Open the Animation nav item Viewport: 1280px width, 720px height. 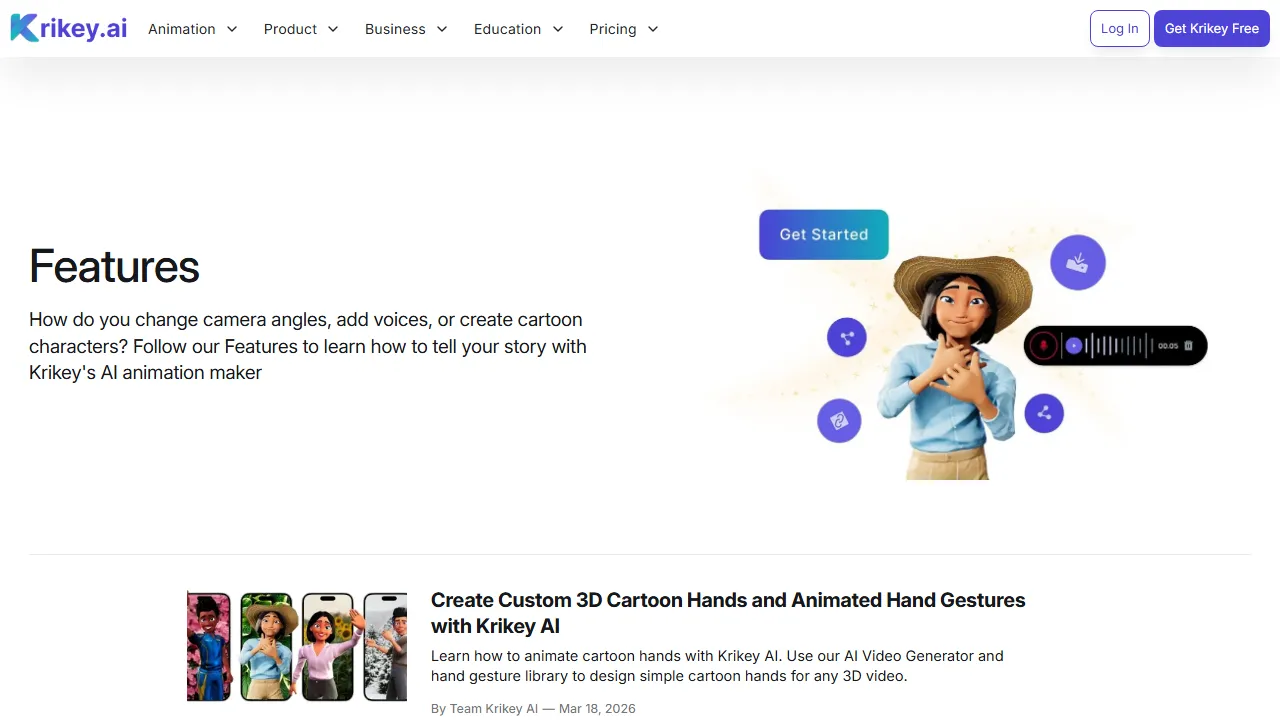pyautogui.click(x=182, y=29)
